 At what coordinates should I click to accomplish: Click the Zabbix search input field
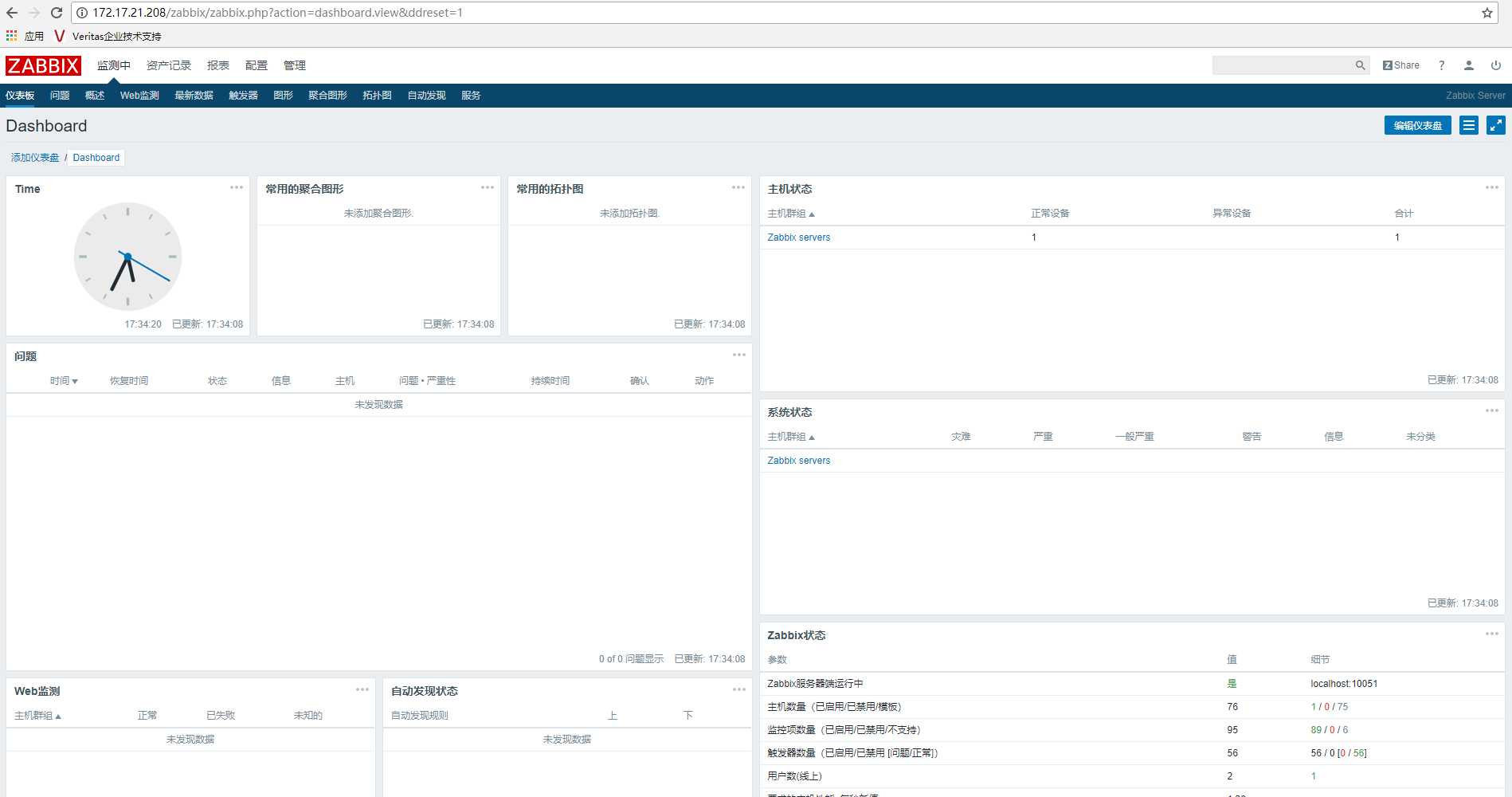pyautogui.click(x=1283, y=65)
